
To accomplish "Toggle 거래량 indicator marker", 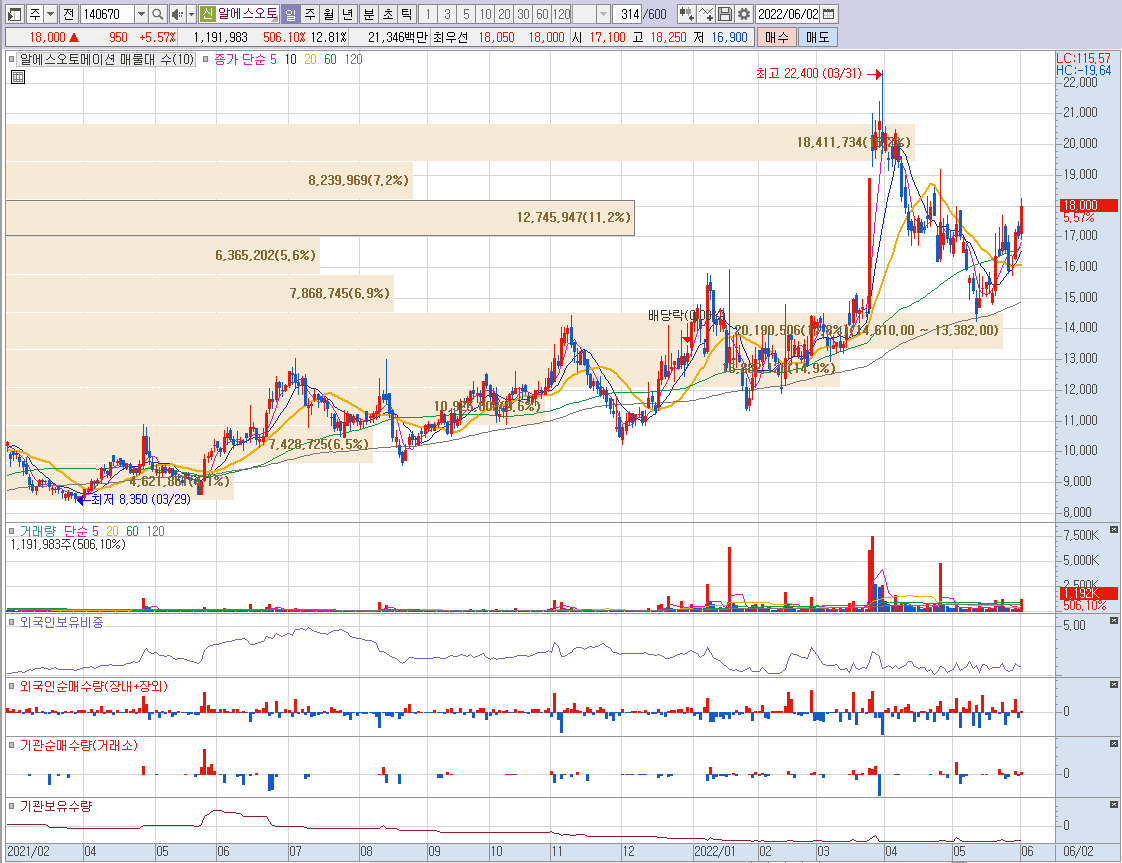I will pyautogui.click(x=11, y=531).
